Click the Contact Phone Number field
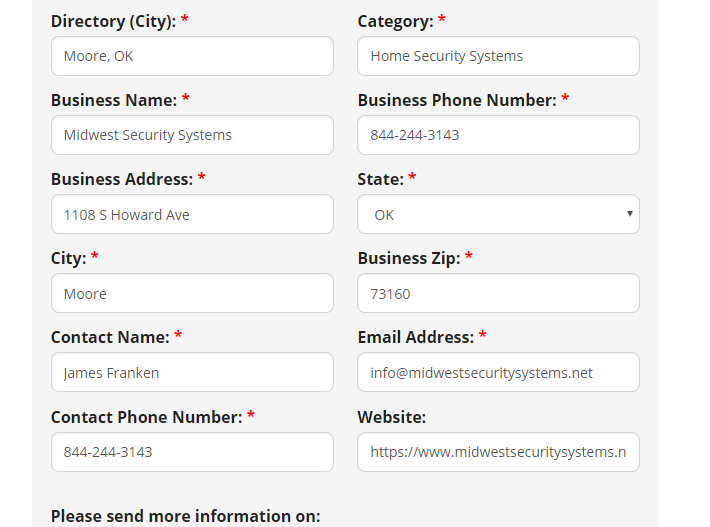This screenshot has height=527, width=710. pos(192,452)
